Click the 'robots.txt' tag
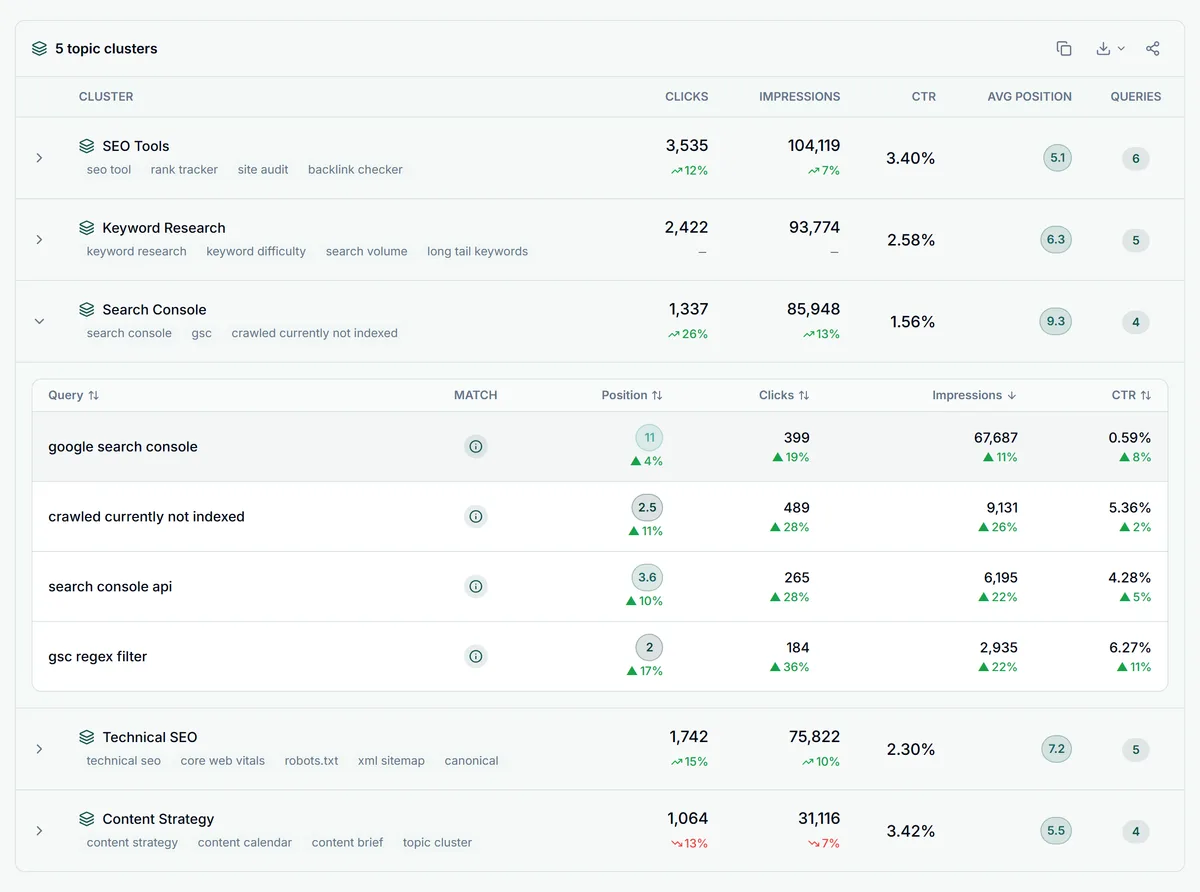Viewport: 1200px width, 892px height. (311, 761)
